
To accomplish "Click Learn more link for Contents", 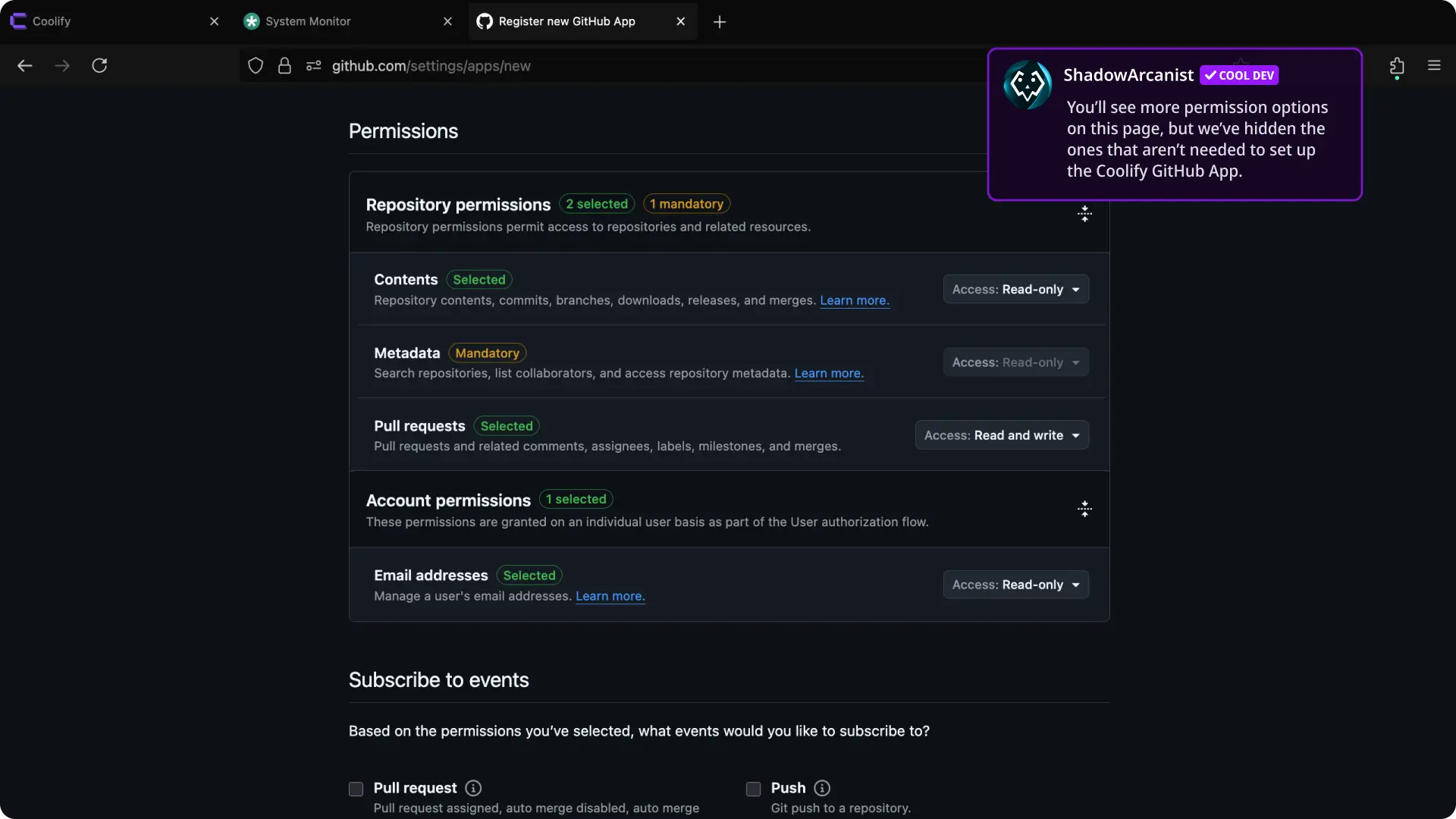I will (854, 300).
